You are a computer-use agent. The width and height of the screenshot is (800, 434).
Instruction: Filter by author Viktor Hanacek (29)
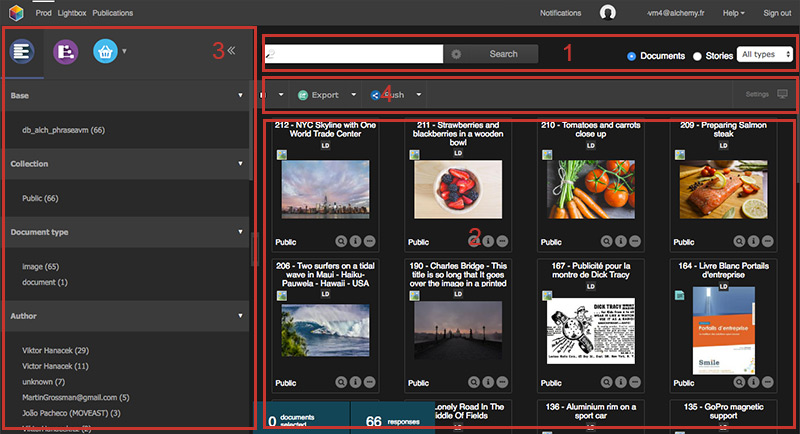coord(55,350)
